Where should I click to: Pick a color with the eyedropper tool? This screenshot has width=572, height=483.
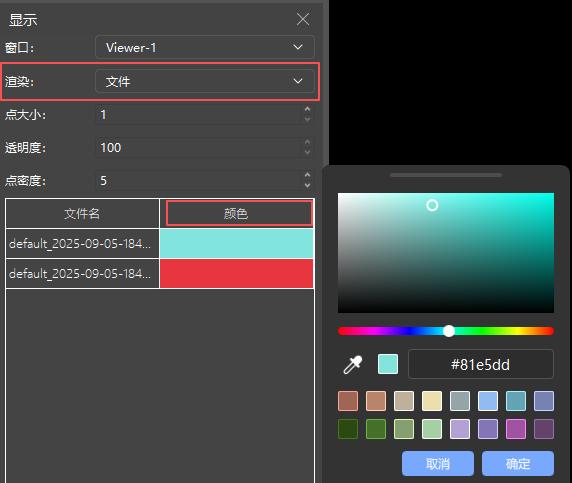point(353,364)
